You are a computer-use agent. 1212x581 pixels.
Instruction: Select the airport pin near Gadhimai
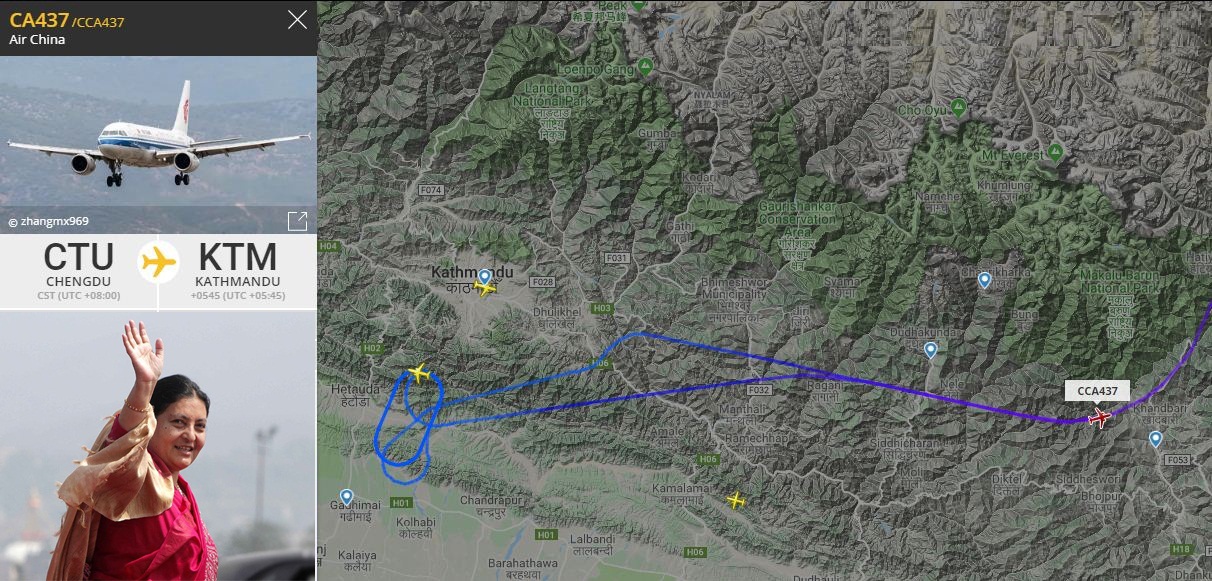(x=347, y=497)
